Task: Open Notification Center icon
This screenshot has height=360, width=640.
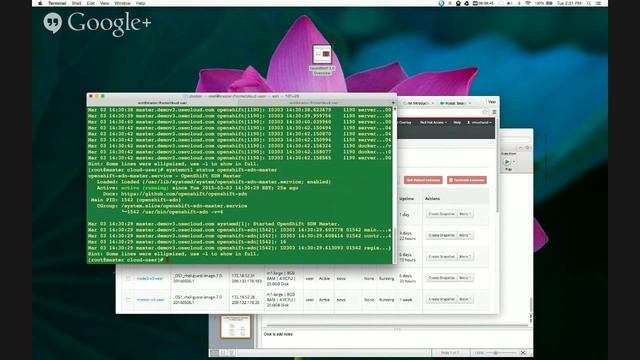Action: click(599, 3)
